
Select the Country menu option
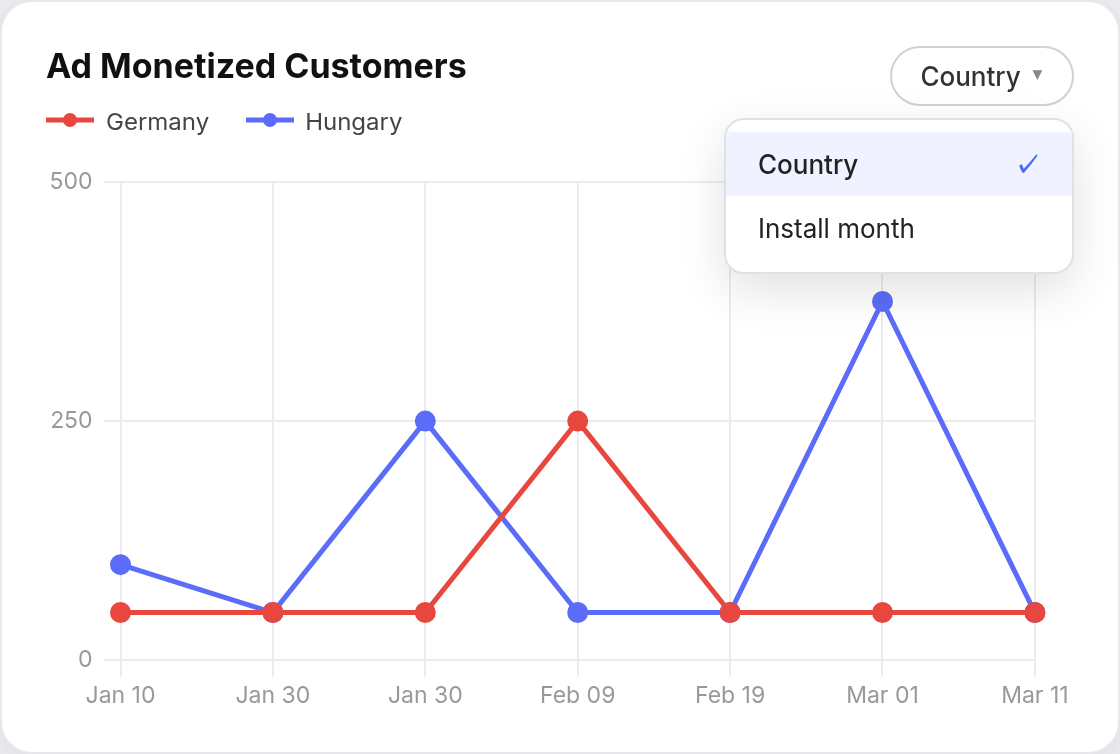point(899,164)
